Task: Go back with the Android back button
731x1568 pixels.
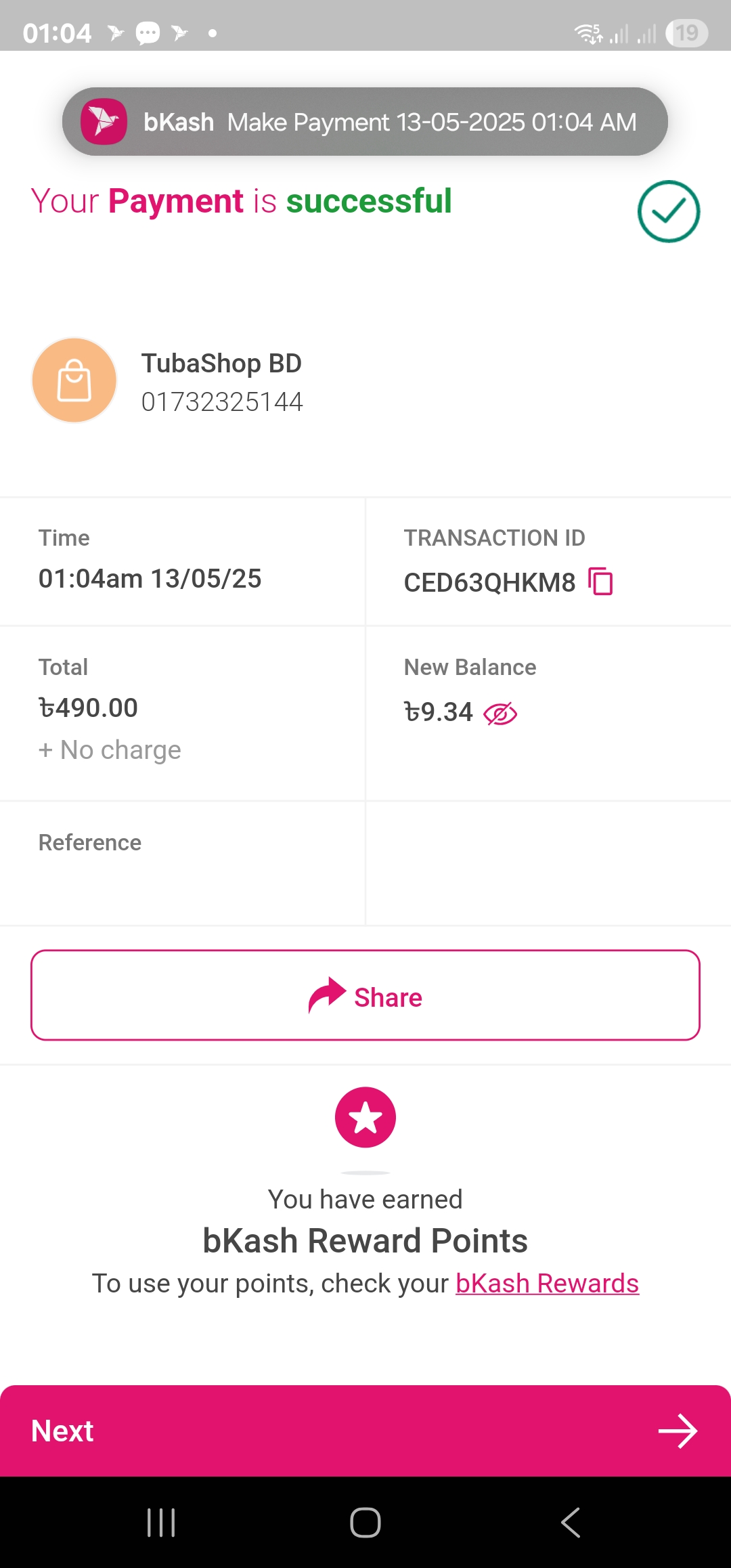Action: click(571, 1523)
